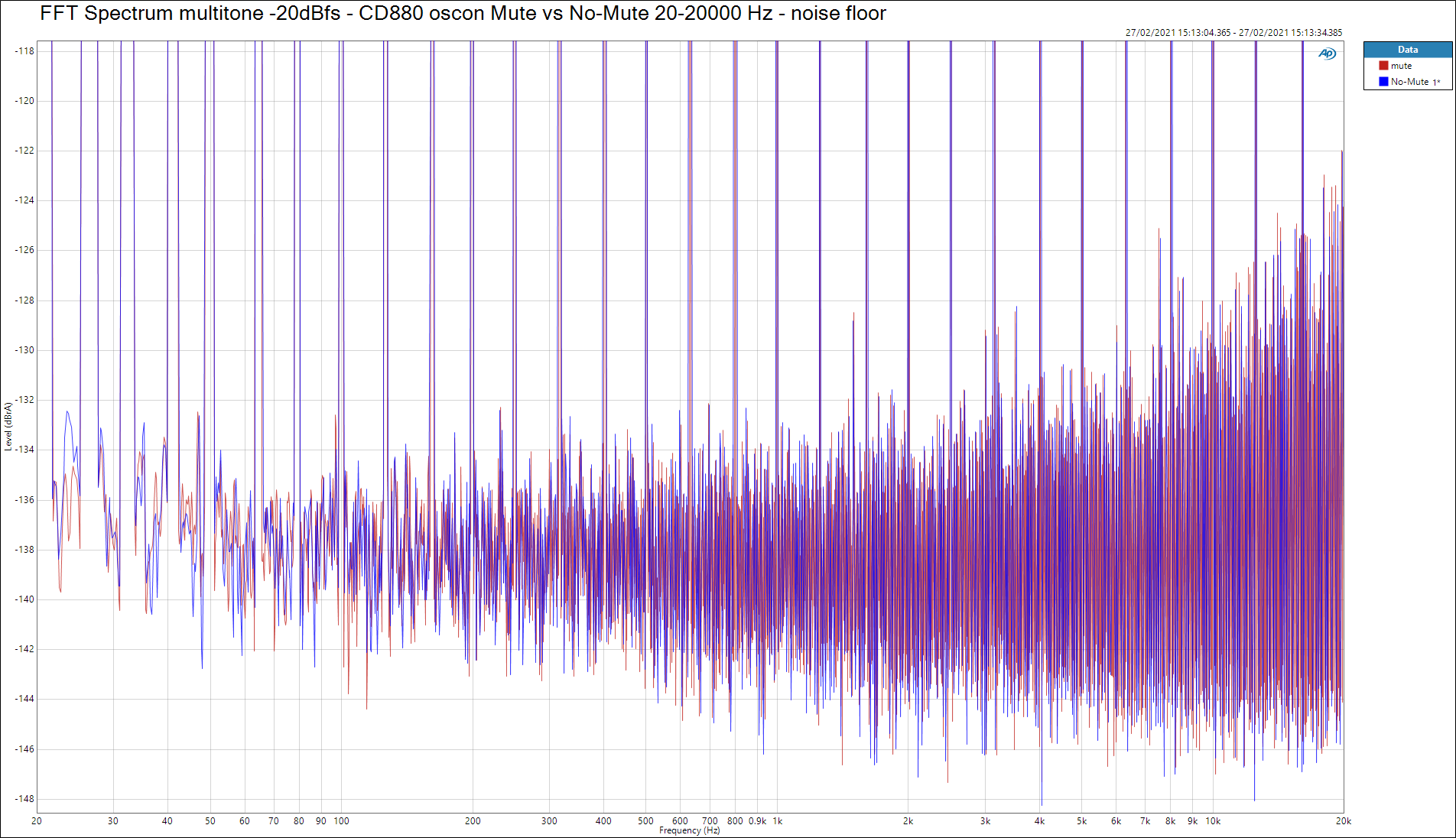Click the 1k tick on the frequency axis
The width and height of the screenshot is (1456, 838).
(x=777, y=821)
